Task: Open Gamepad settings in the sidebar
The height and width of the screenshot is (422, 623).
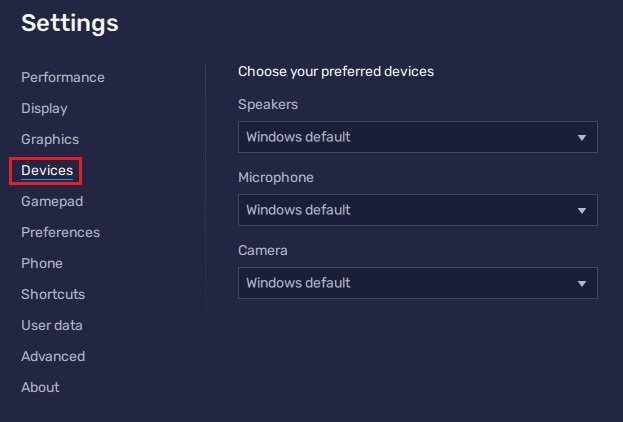Action: [52, 201]
